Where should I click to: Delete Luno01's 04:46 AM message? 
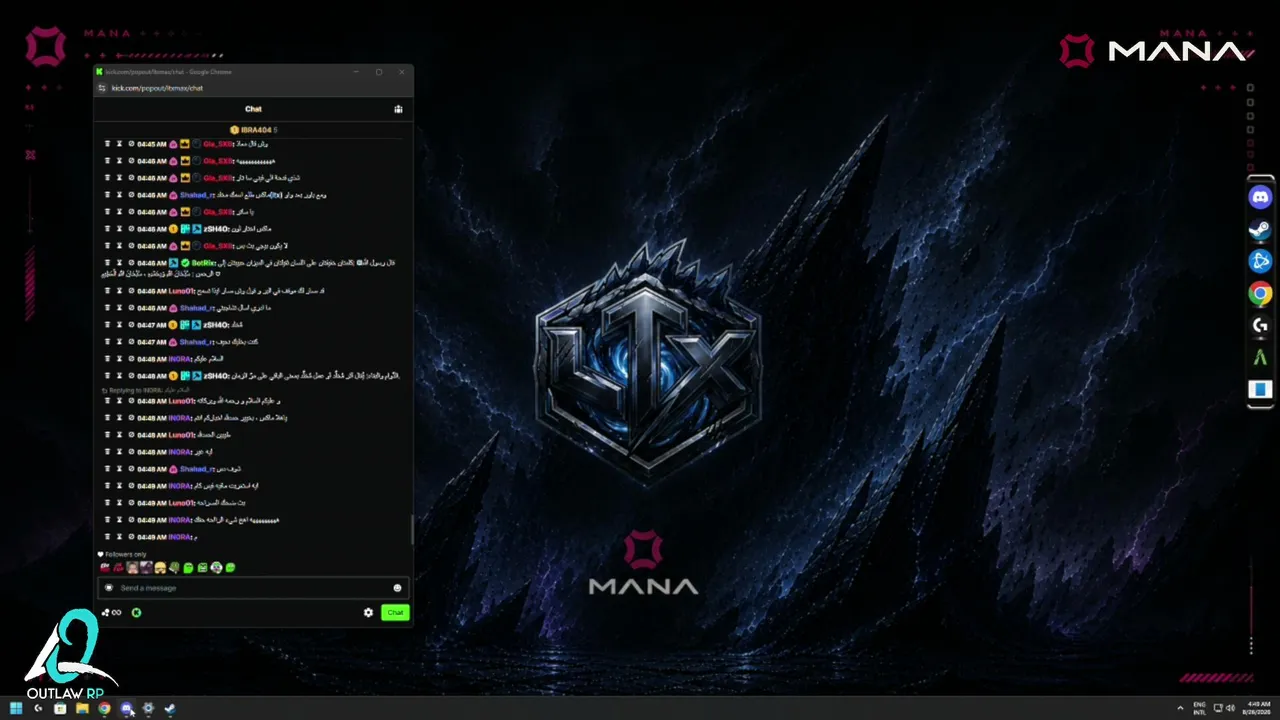pyautogui.click(x=107, y=291)
